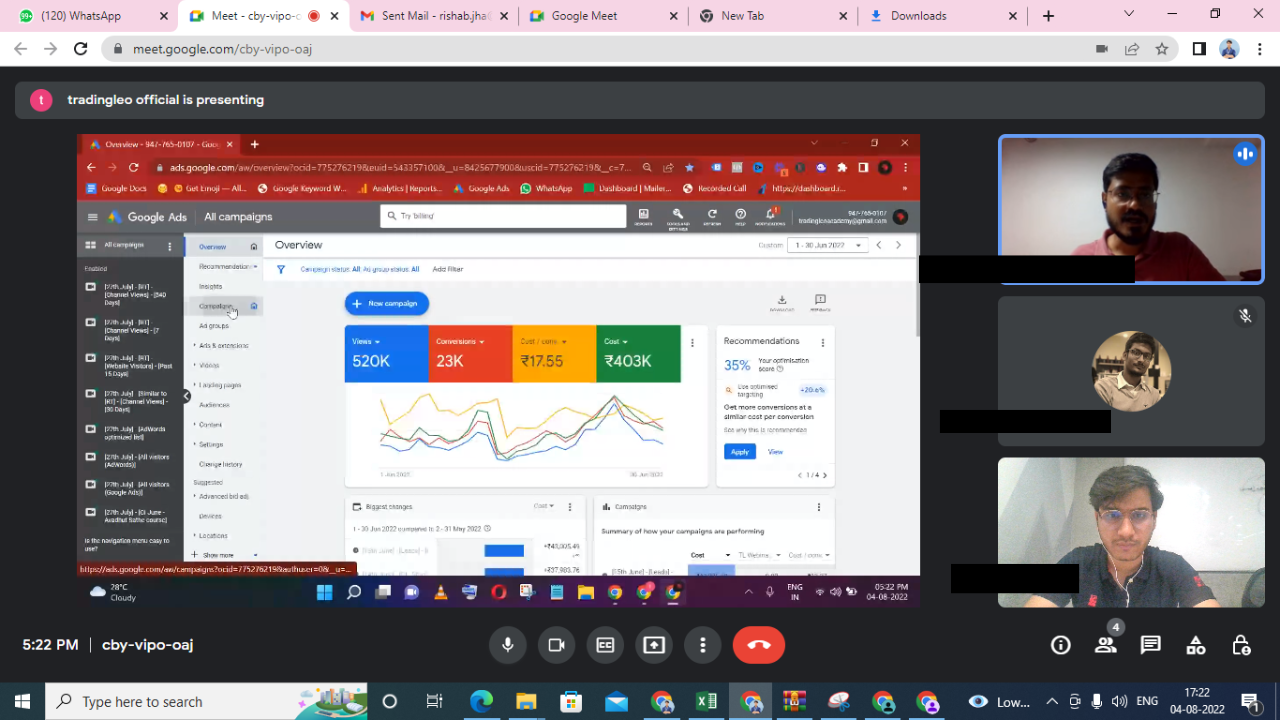The width and height of the screenshot is (1280, 720).
Task: Turn on captions in Meet
Action: coord(605,645)
